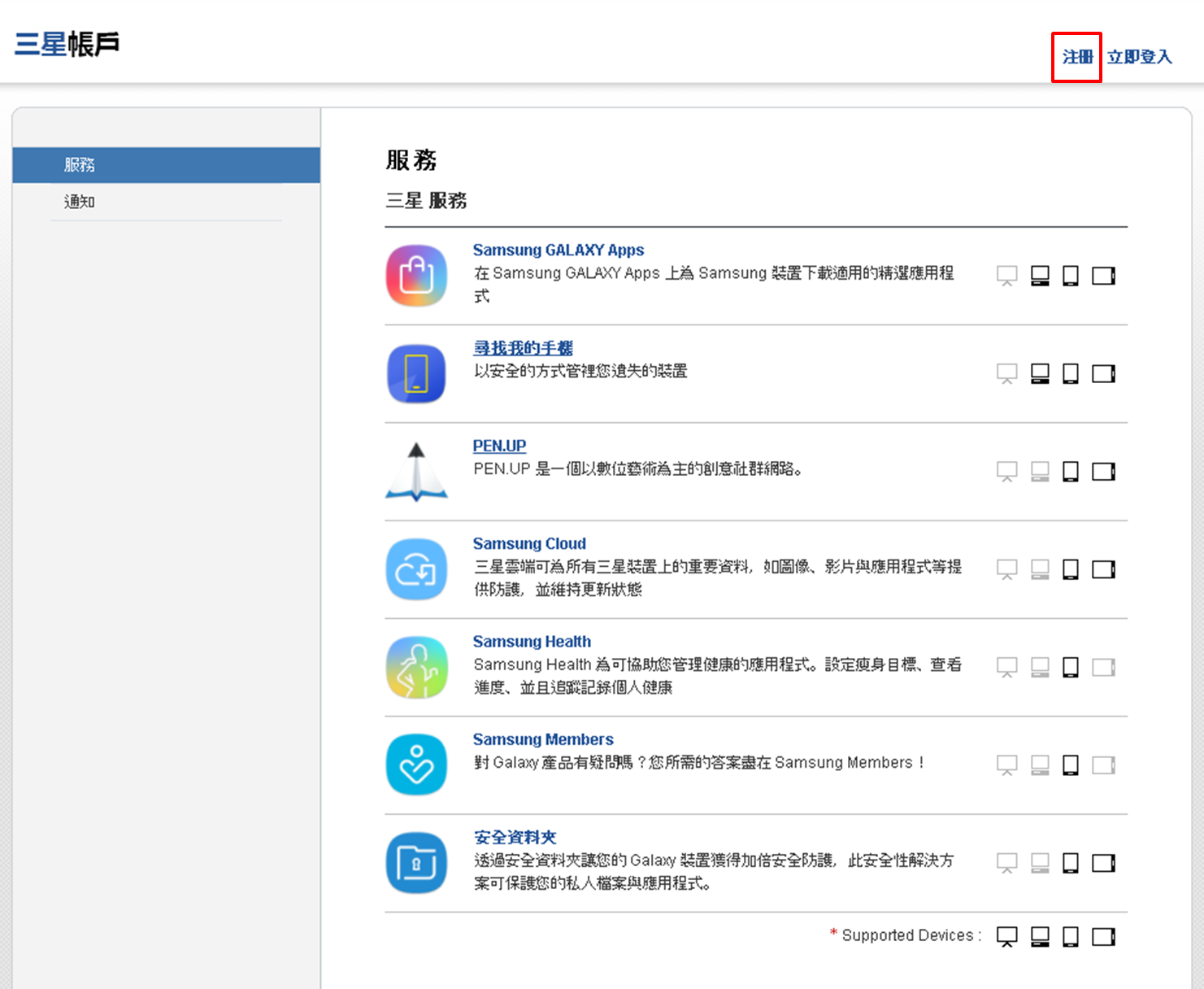Click the Samsung GALAXY Apps shopping bag icon
The width and height of the screenshot is (1204, 989).
(416, 275)
